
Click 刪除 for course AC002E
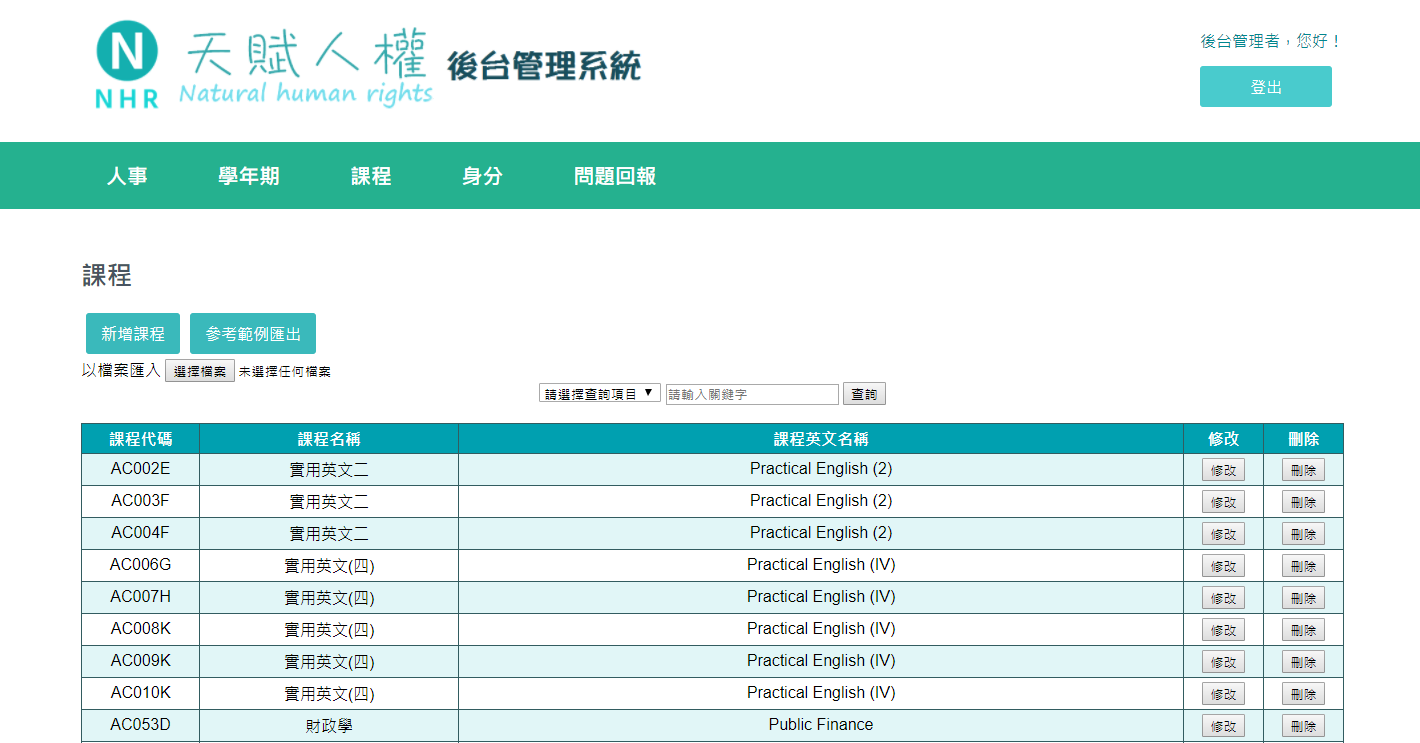tap(1303, 470)
